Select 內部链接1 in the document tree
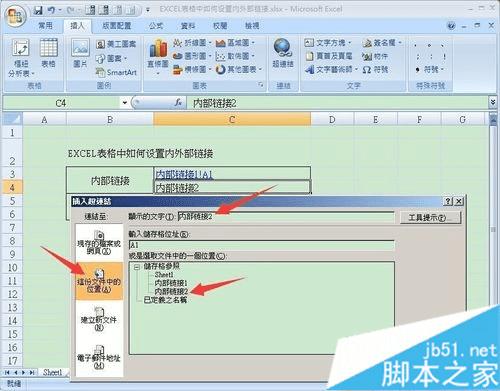 (171, 283)
